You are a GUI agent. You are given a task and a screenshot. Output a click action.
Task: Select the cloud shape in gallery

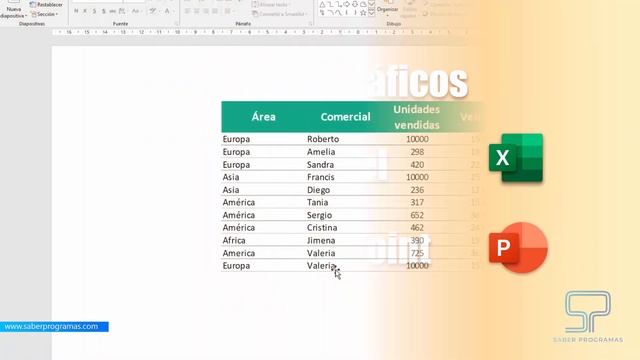pyautogui.click(x=363, y=4)
